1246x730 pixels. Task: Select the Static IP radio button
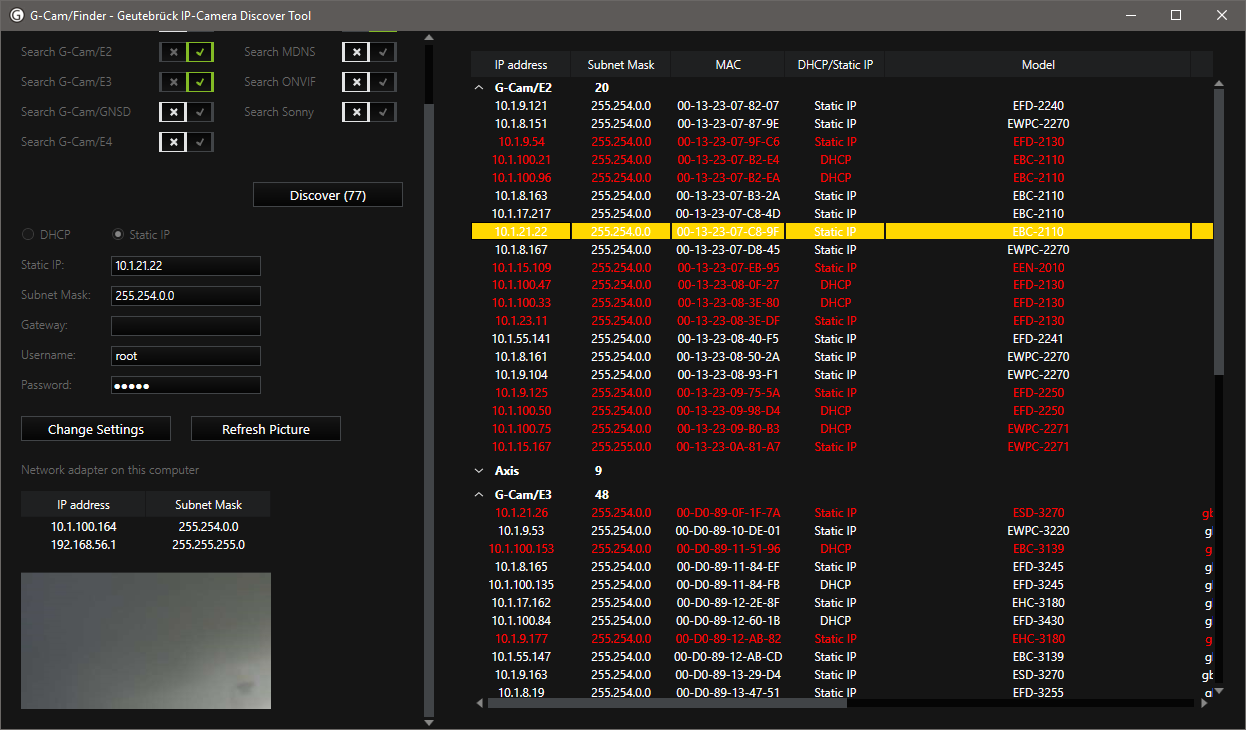pyautogui.click(x=118, y=235)
